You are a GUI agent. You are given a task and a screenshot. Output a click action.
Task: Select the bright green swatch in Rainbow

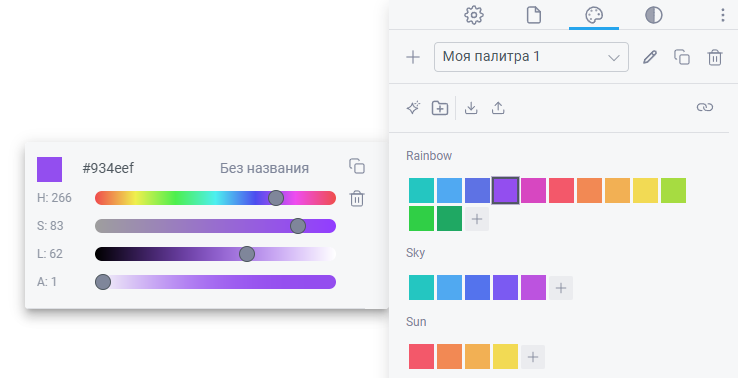pos(421,218)
